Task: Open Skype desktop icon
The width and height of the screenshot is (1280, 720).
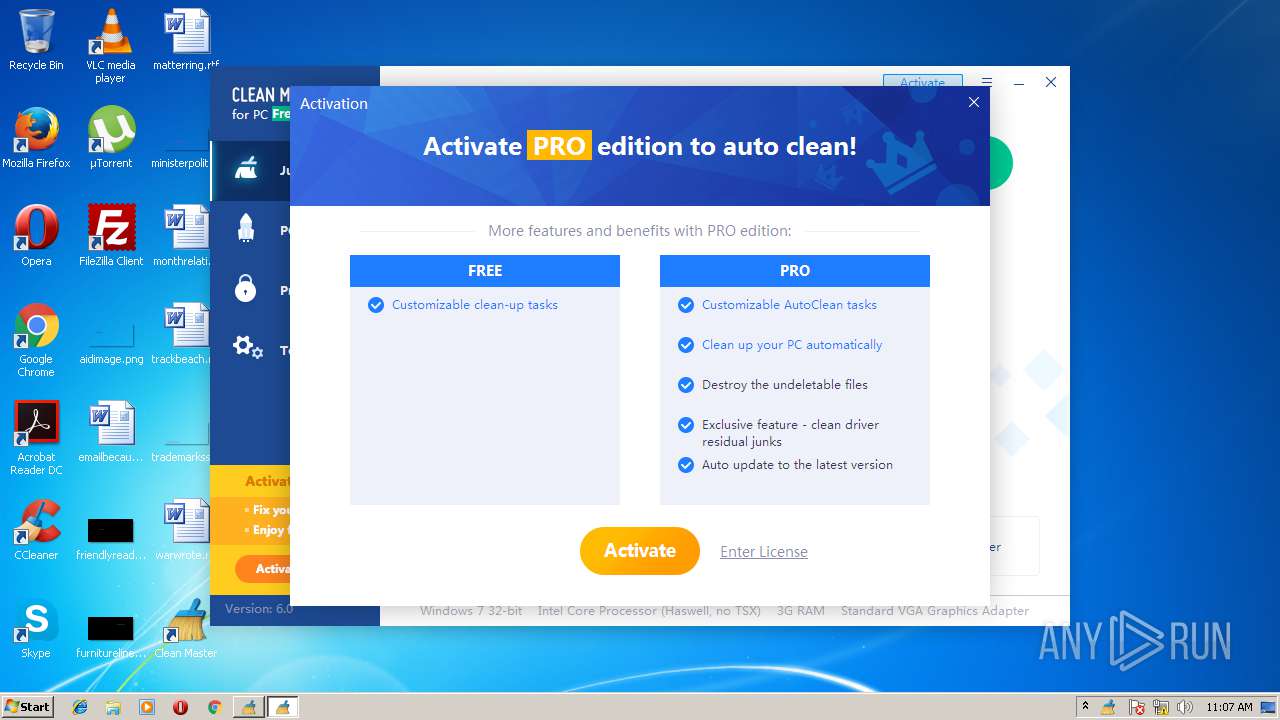Action: coord(36,628)
